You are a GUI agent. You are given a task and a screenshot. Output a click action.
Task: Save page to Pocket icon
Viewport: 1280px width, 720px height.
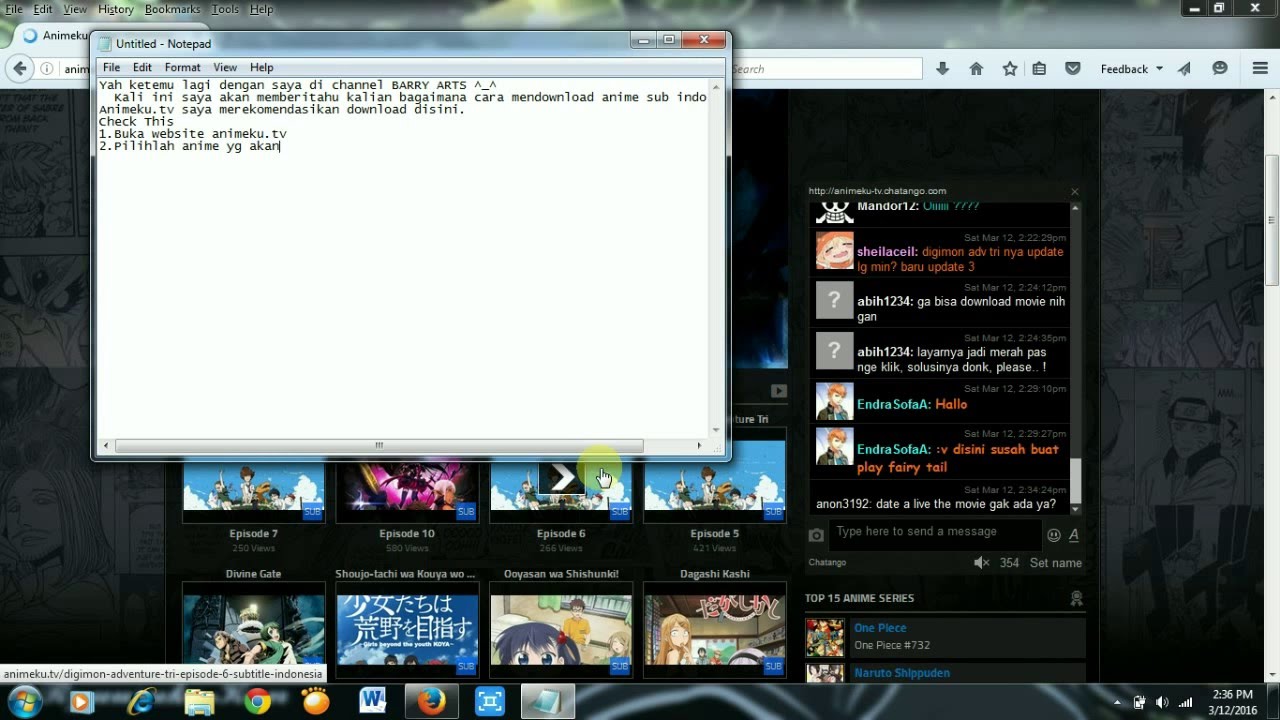[x=1073, y=69]
